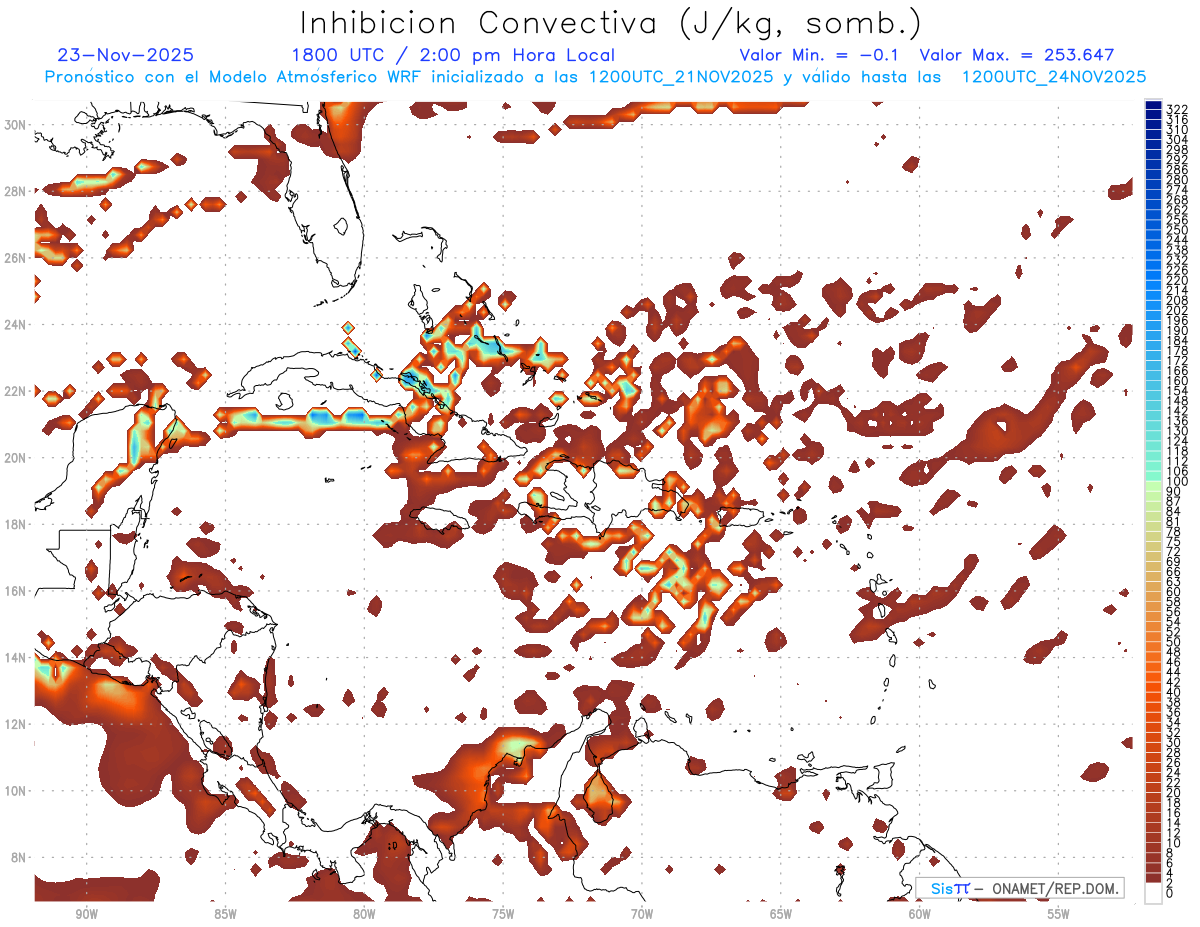This screenshot has height=927, width=1200.
Task: Click the 8N latitude label
Action: (x=18, y=857)
